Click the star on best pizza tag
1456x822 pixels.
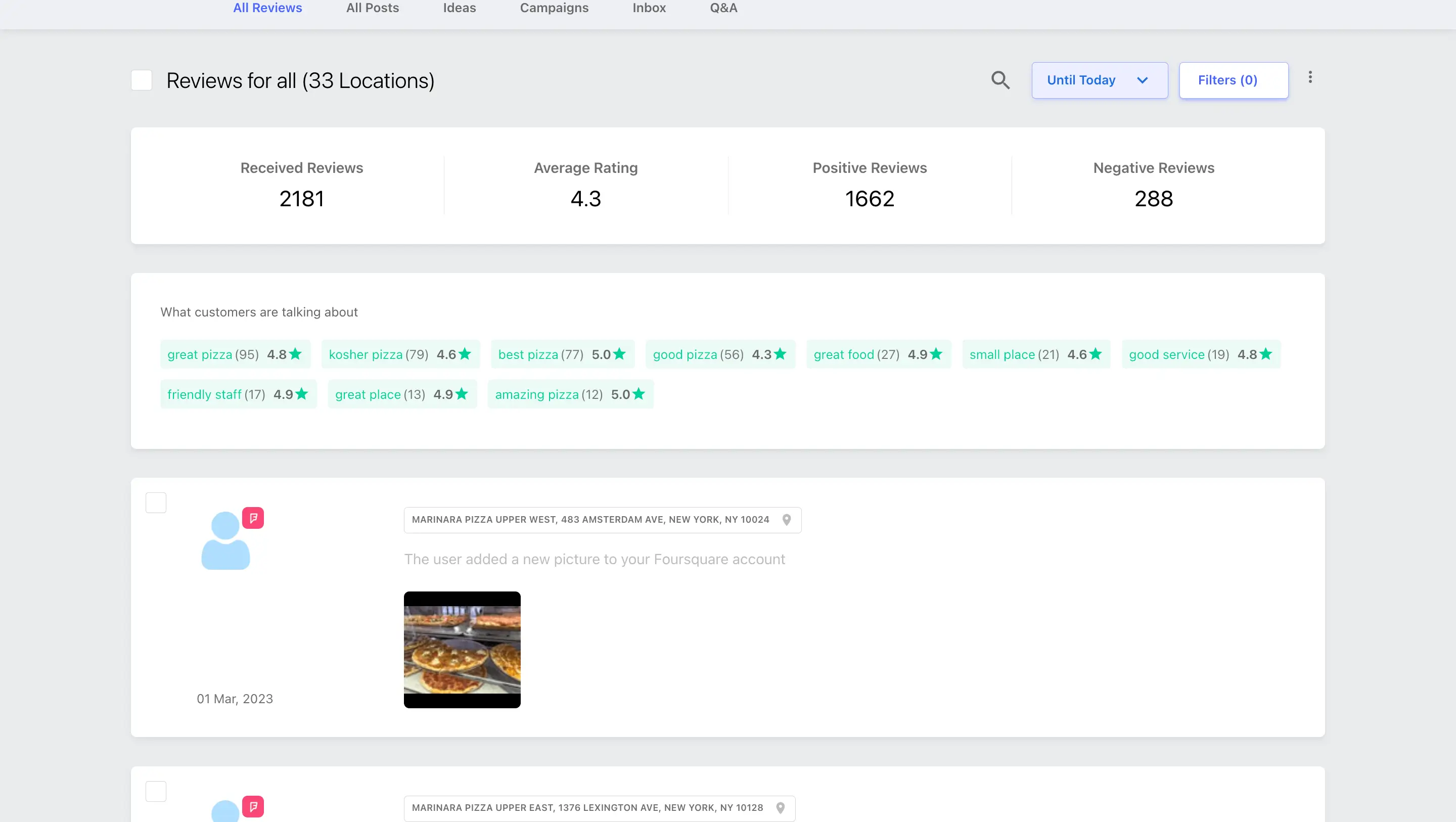pos(619,354)
